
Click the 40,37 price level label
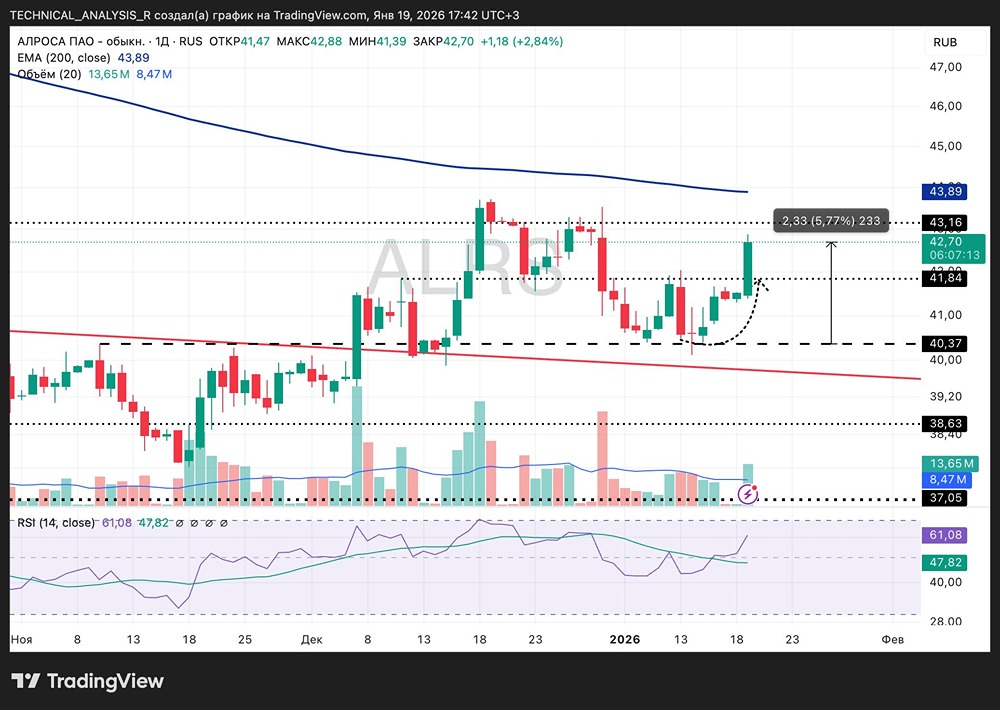[945, 344]
